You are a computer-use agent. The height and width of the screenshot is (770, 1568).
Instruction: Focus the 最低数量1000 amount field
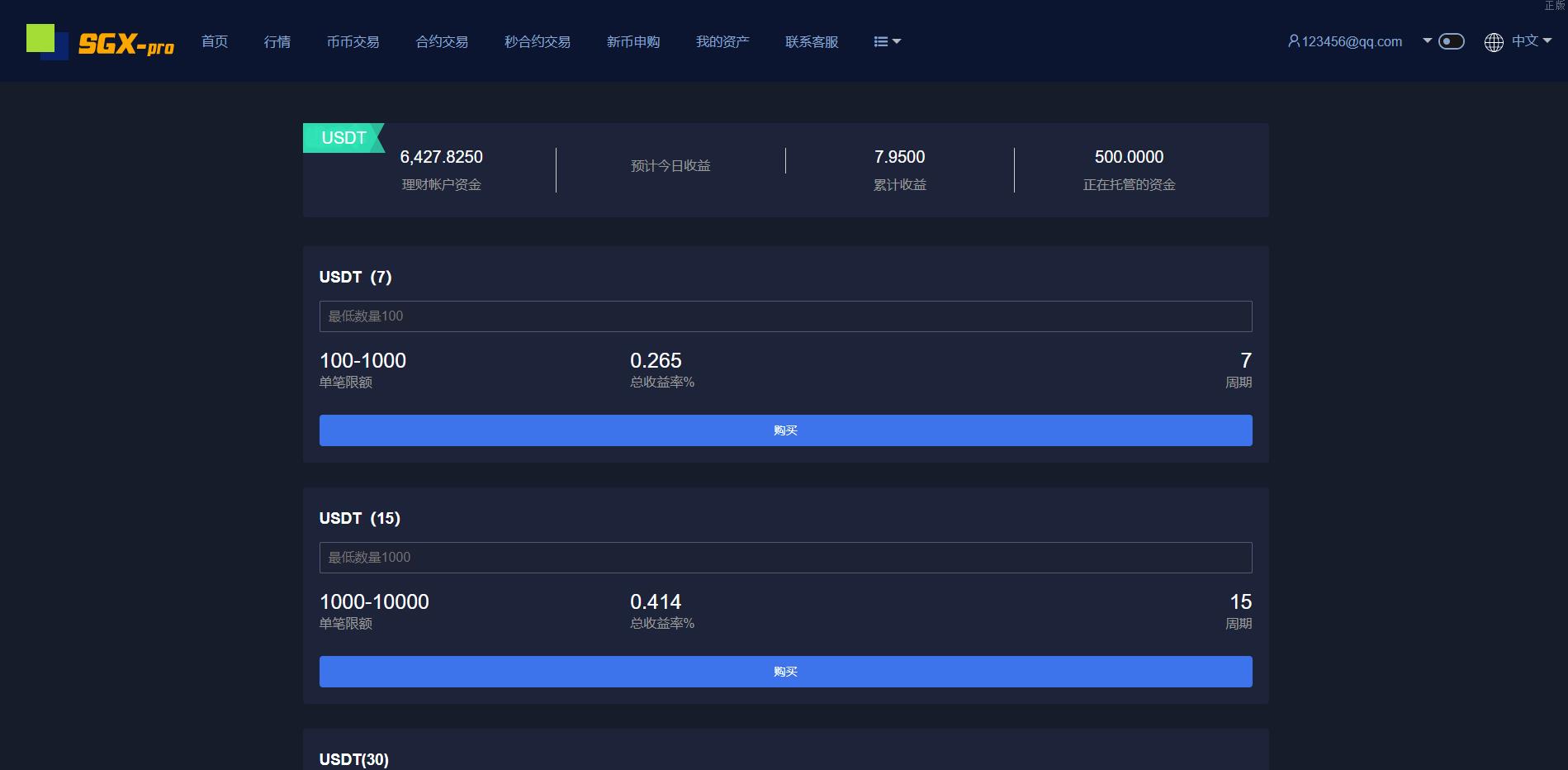pyautogui.click(x=785, y=558)
